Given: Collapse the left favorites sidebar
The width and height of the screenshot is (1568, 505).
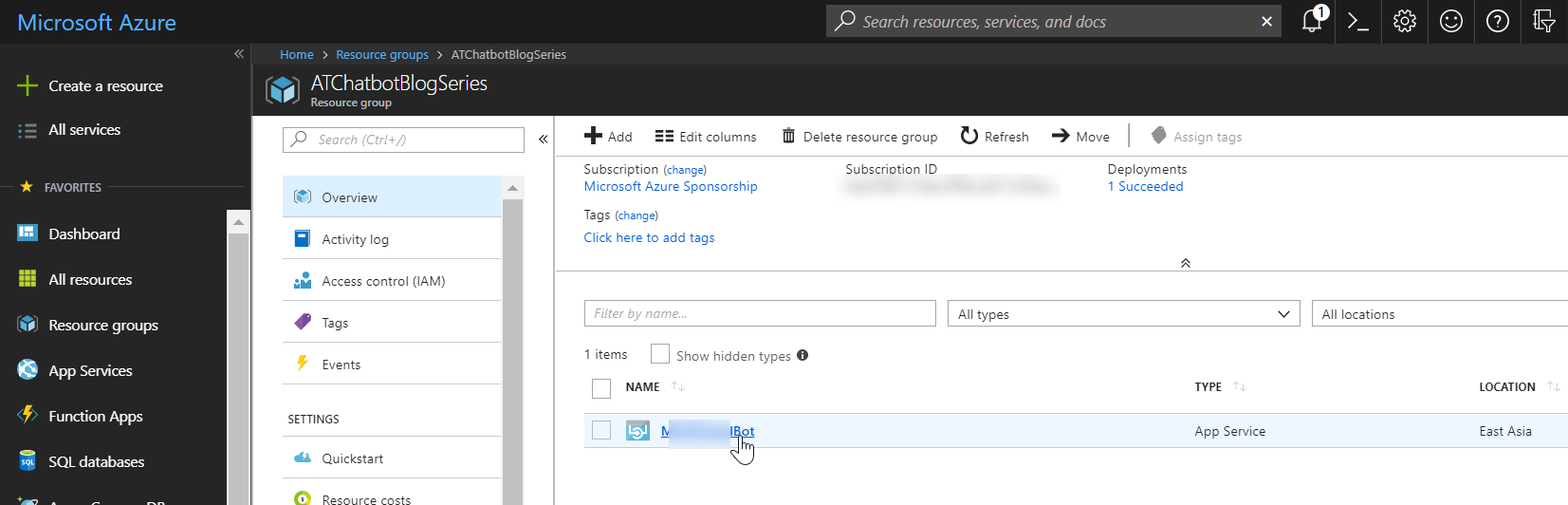Looking at the screenshot, I should [239, 54].
